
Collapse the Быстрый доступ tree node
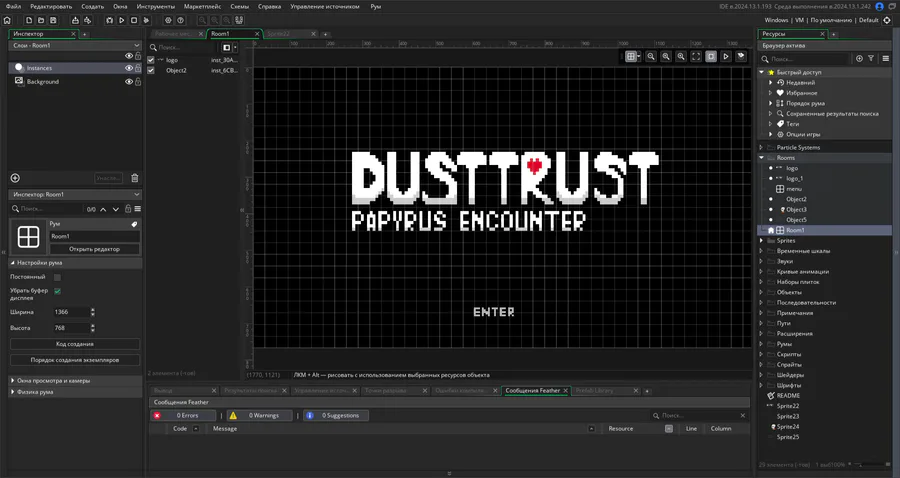(x=762, y=72)
